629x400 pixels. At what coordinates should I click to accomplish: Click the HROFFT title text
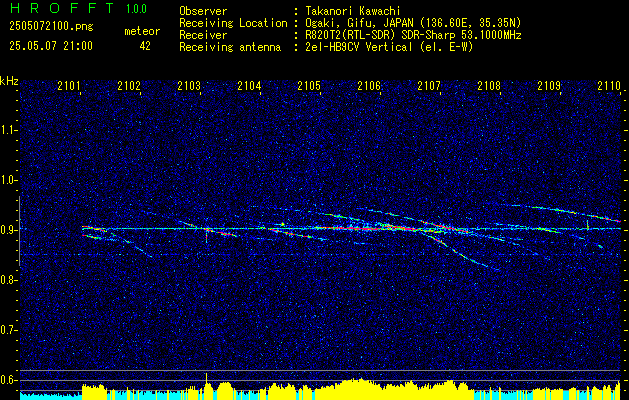point(61,8)
